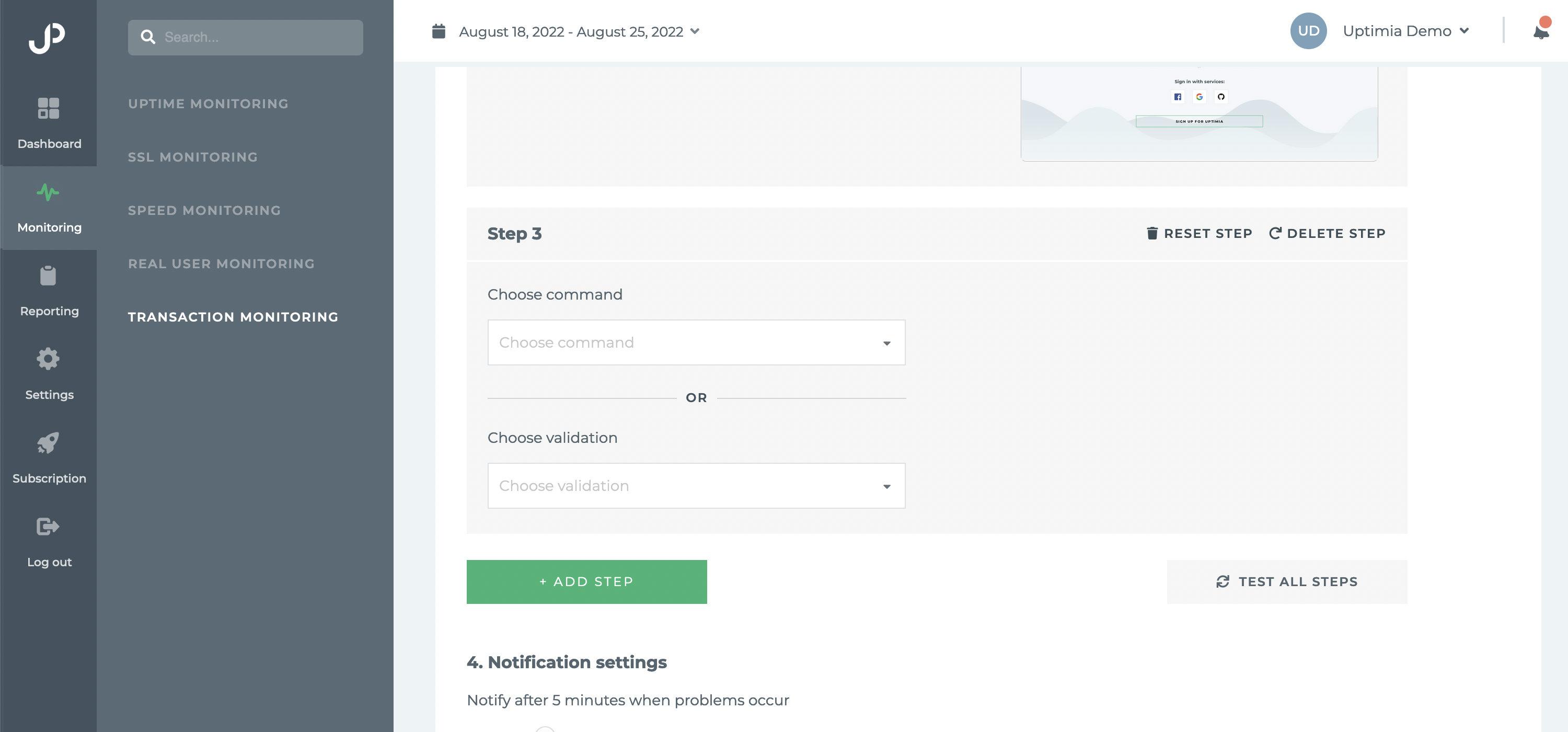Click the Google sign-in icon in preview
The image size is (1568, 732).
[x=1199, y=97]
